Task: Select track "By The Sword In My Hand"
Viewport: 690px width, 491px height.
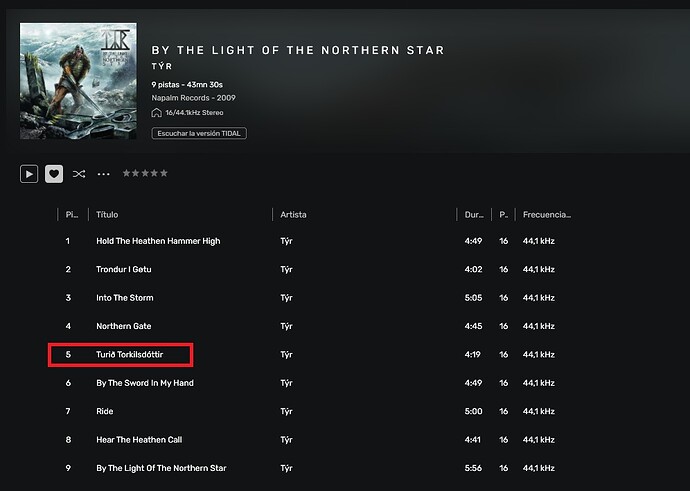Action: [x=145, y=383]
